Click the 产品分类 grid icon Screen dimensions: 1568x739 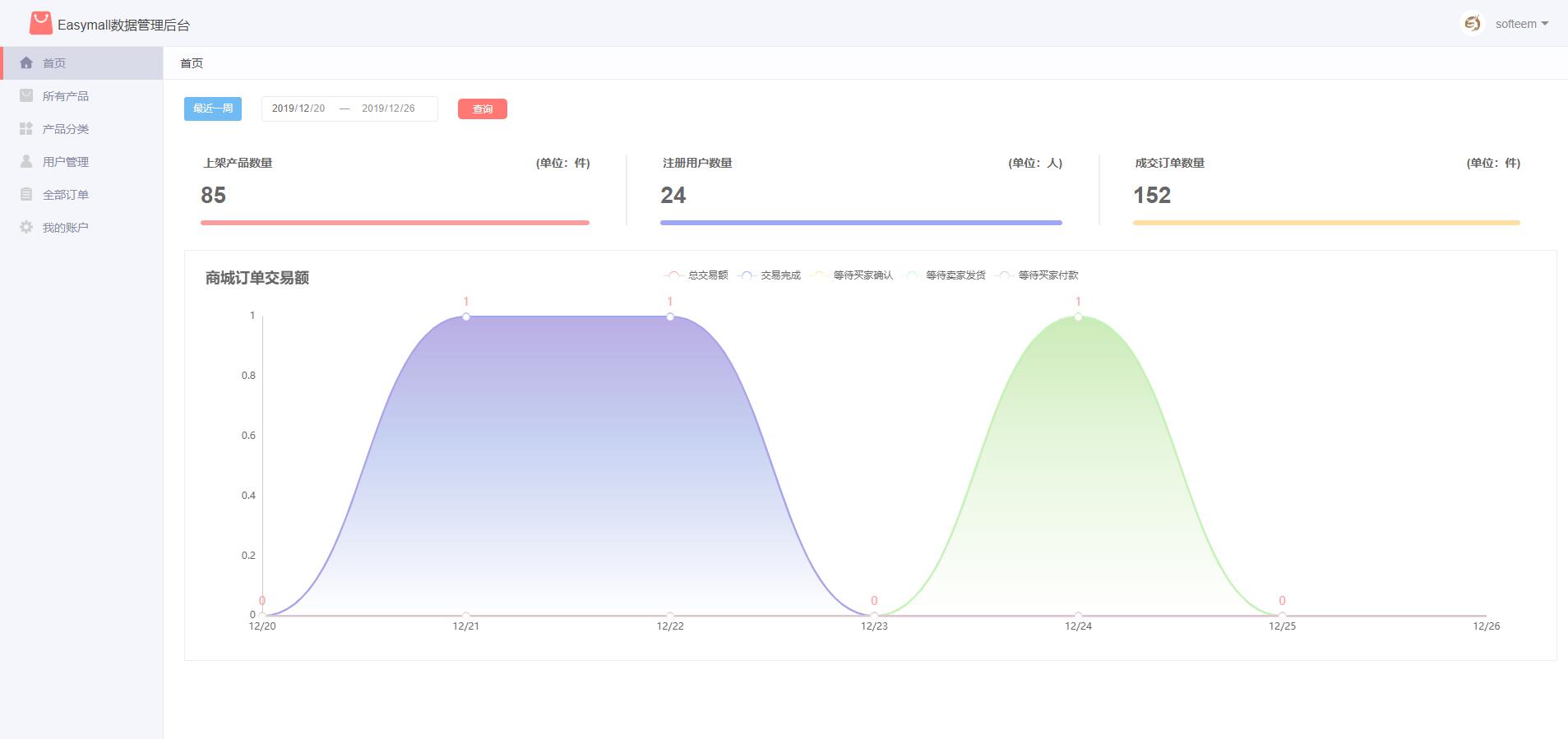pyautogui.click(x=26, y=128)
